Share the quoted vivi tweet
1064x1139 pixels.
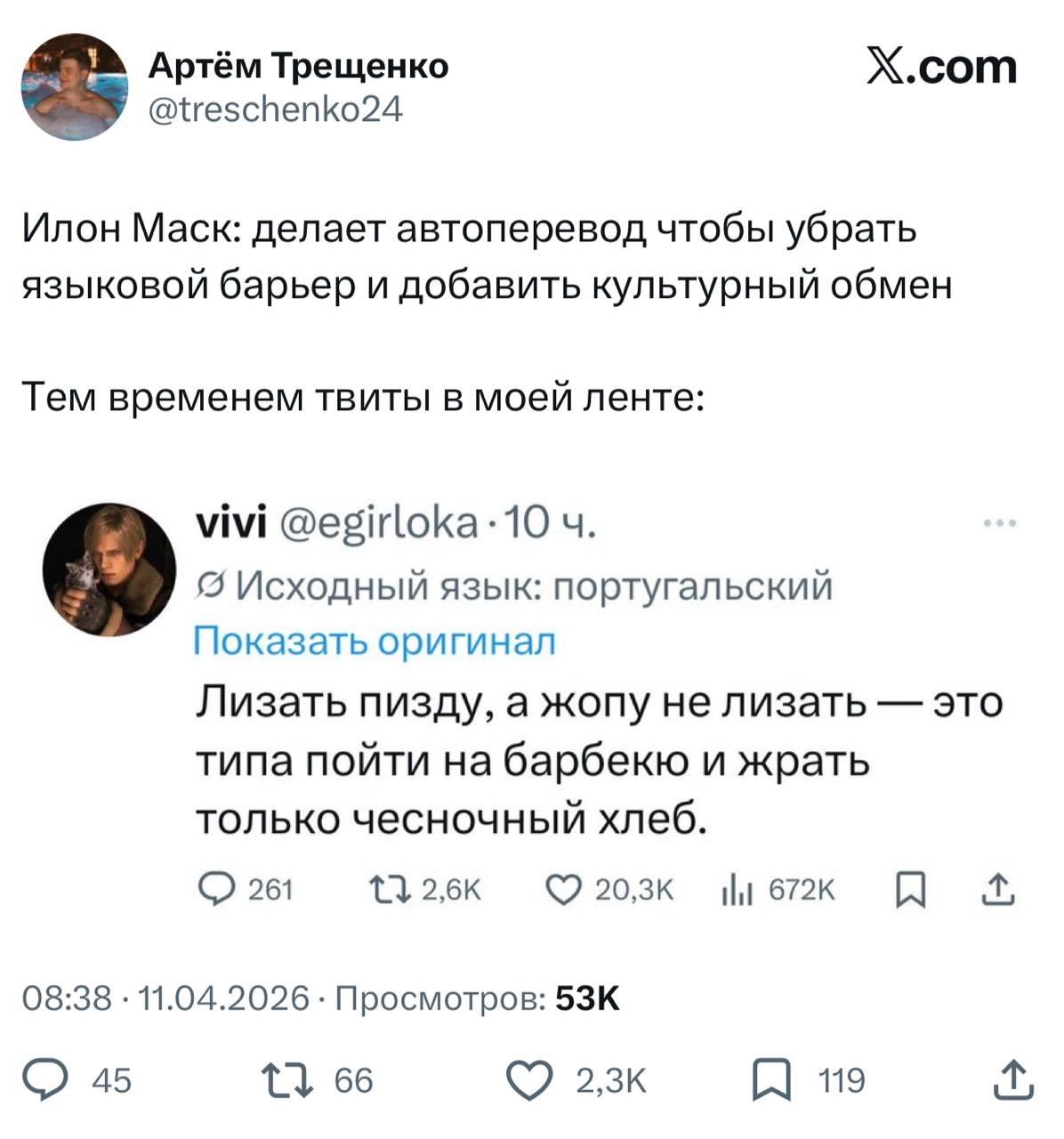point(998,888)
